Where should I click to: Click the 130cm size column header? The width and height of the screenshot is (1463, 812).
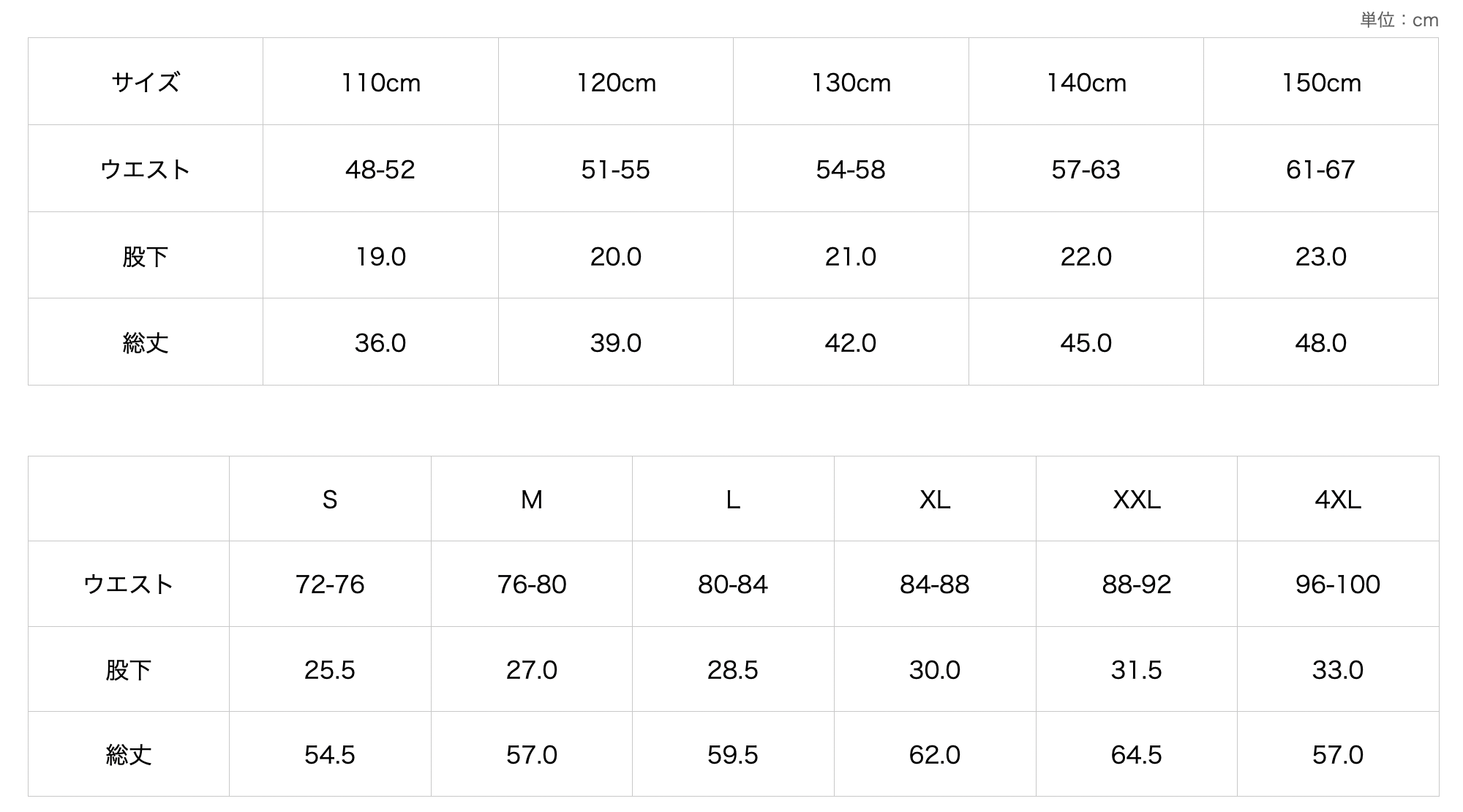(851, 83)
